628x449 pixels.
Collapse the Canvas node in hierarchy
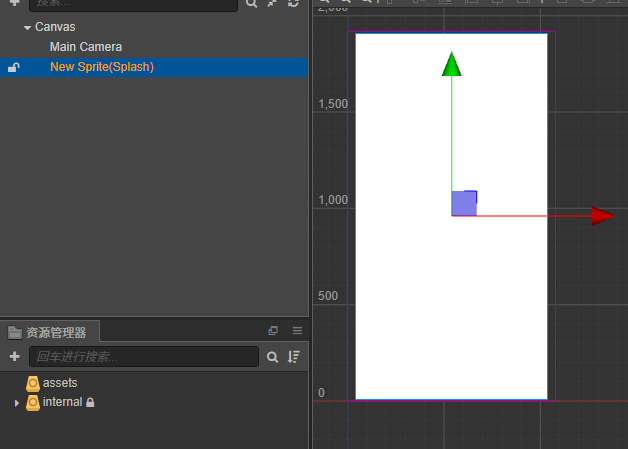click(27, 28)
